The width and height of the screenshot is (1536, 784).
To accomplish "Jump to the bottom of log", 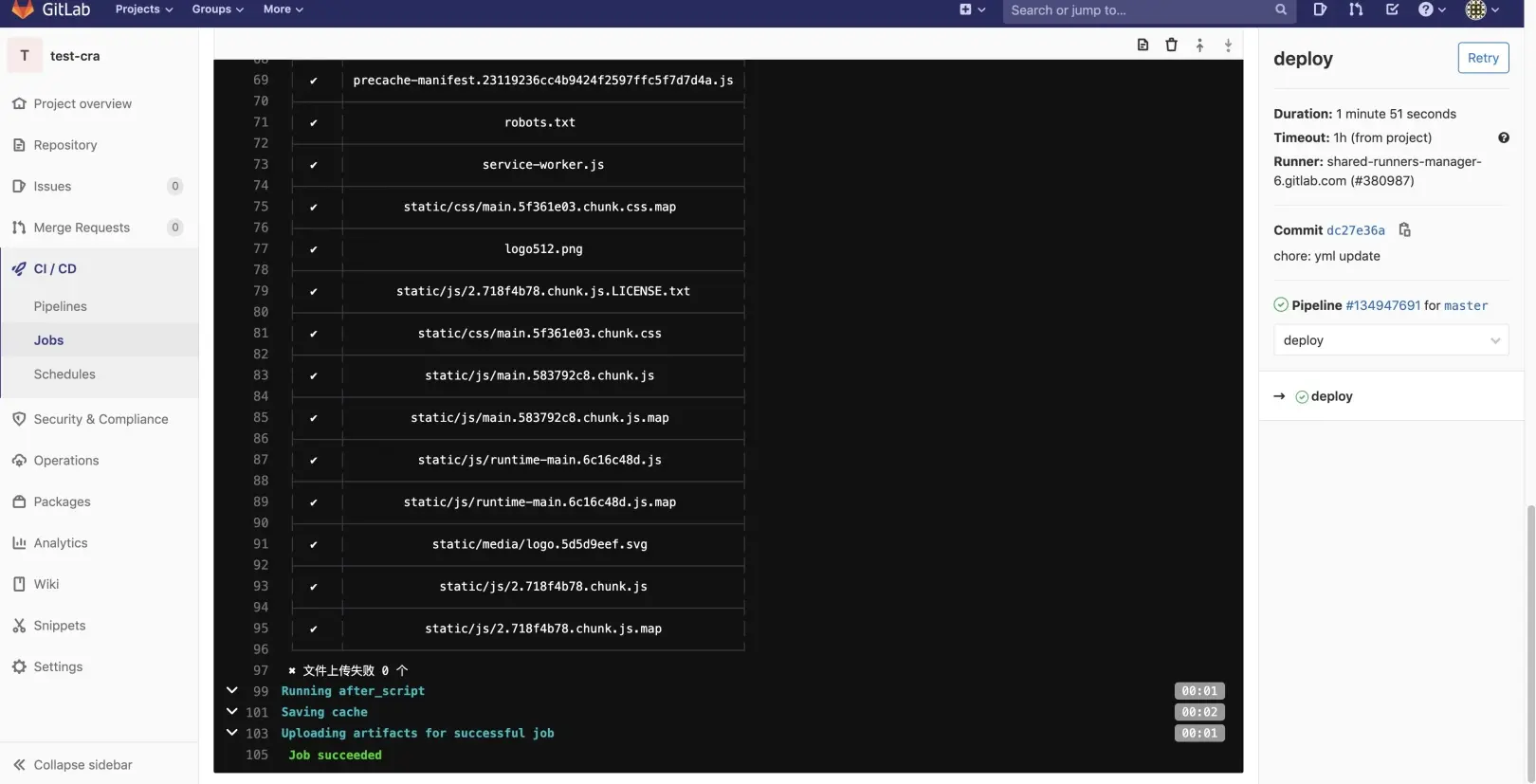I will pyautogui.click(x=1228, y=45).
